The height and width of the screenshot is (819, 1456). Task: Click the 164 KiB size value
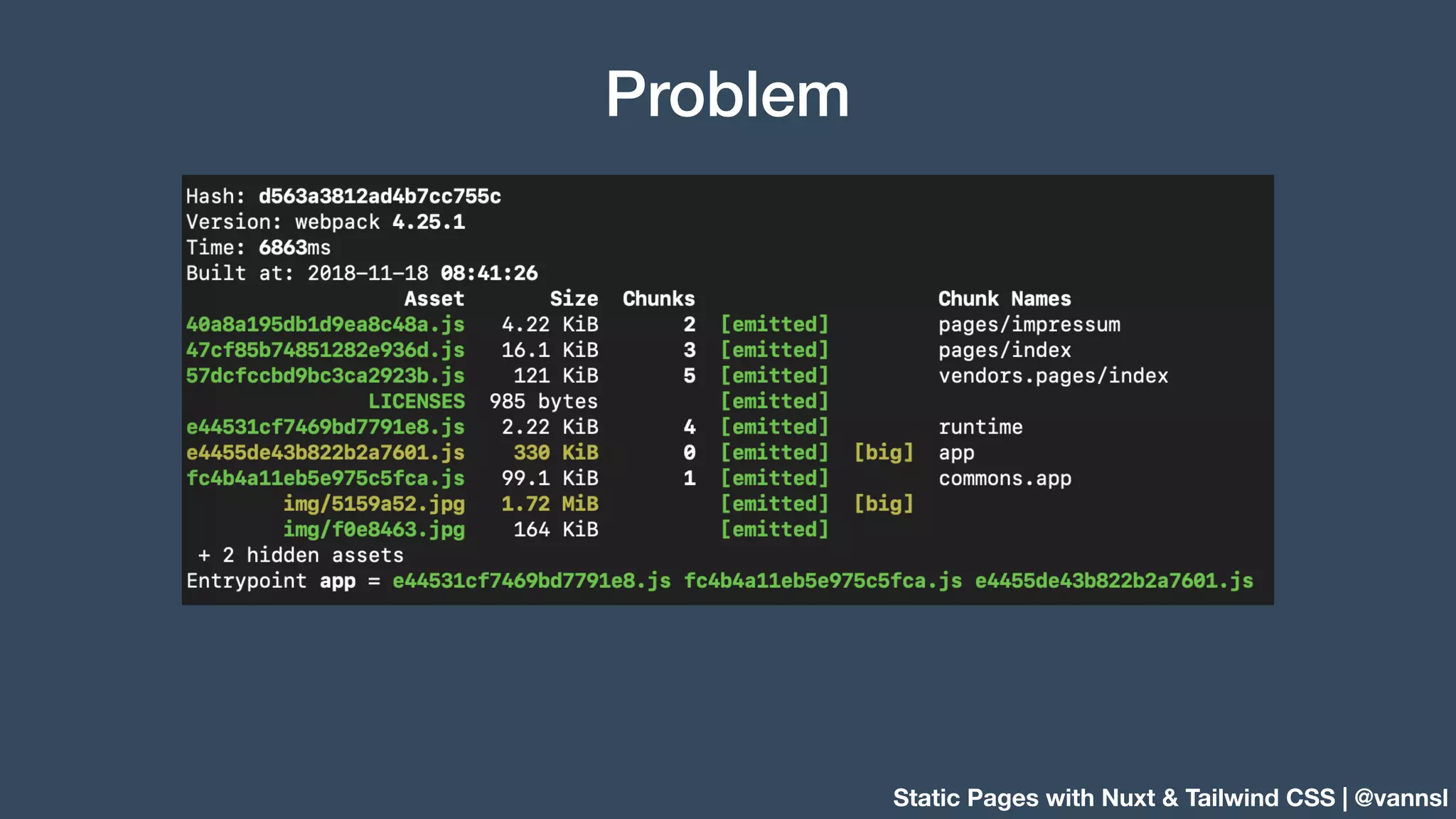tap(556, 529)
